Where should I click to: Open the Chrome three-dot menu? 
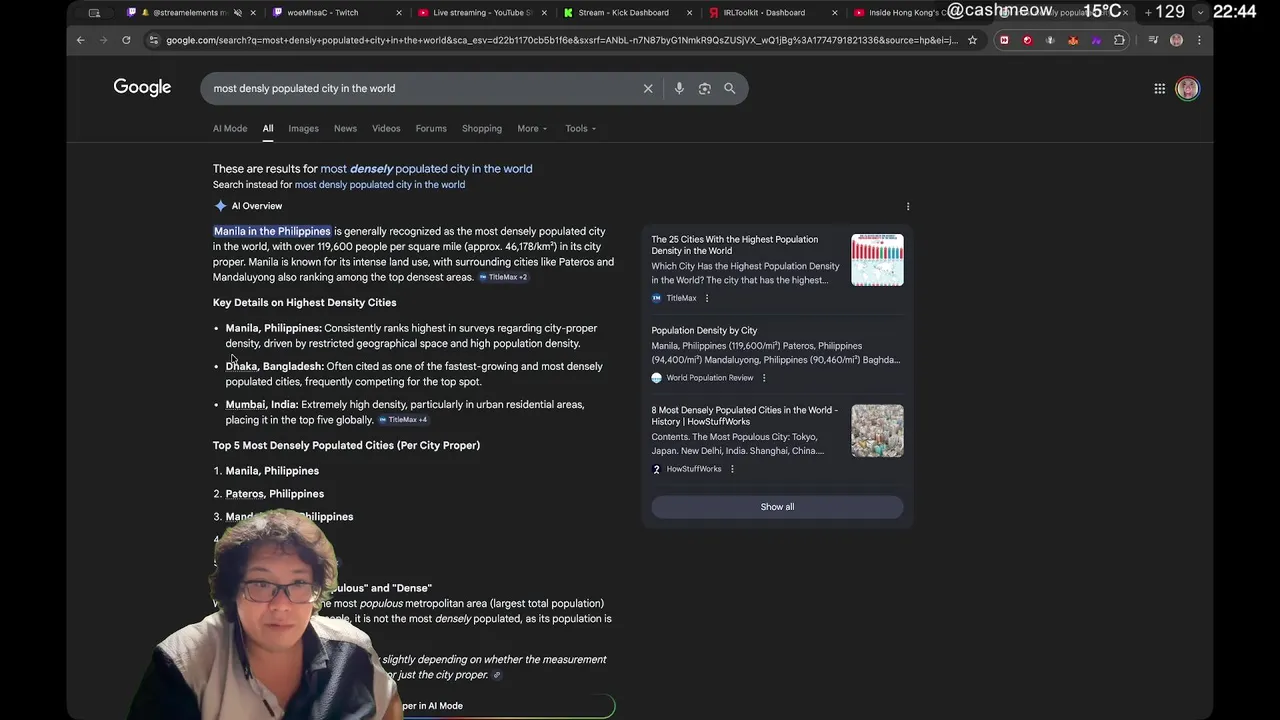1199,40
